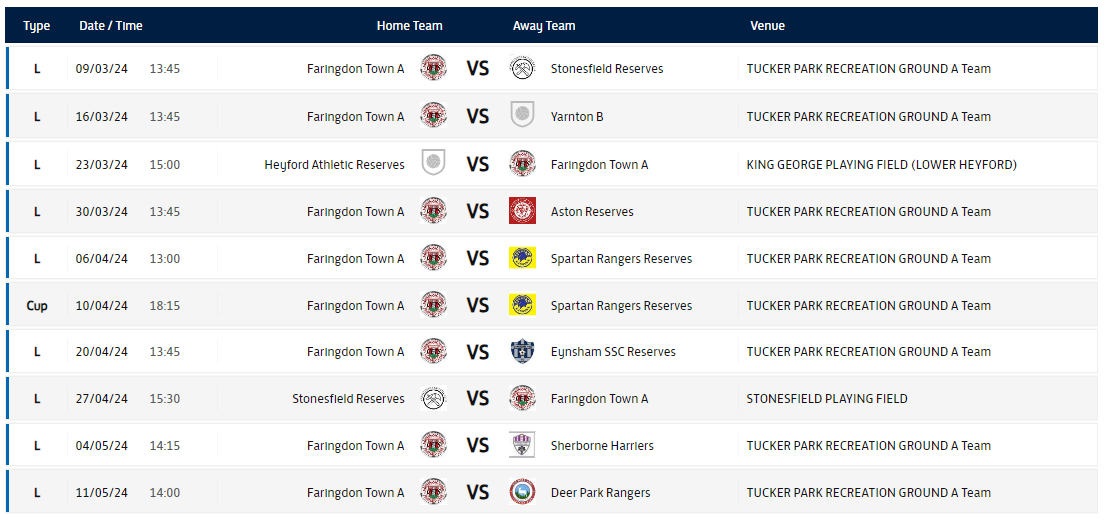Open STONESFIELD PLAYING FIELD venue link
The image size is (1107, 521).
tap(827, 398)
